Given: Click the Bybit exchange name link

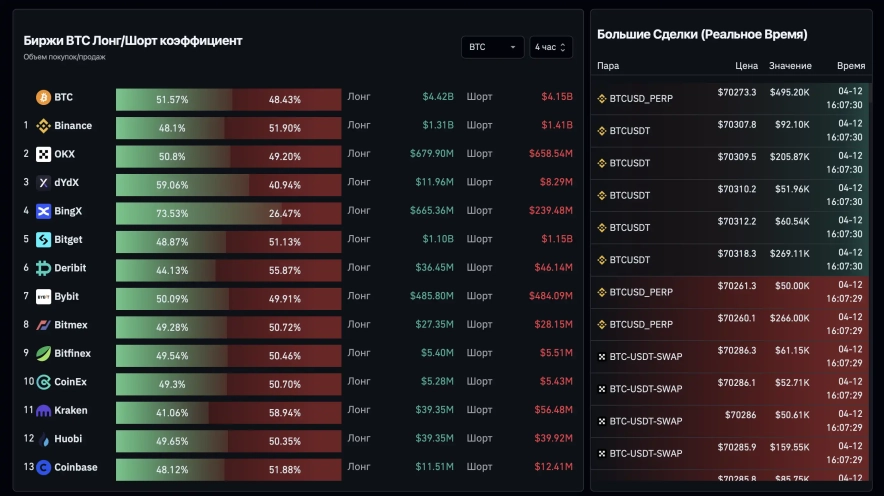Looking at the screenshot, I should tap(66, 297).
